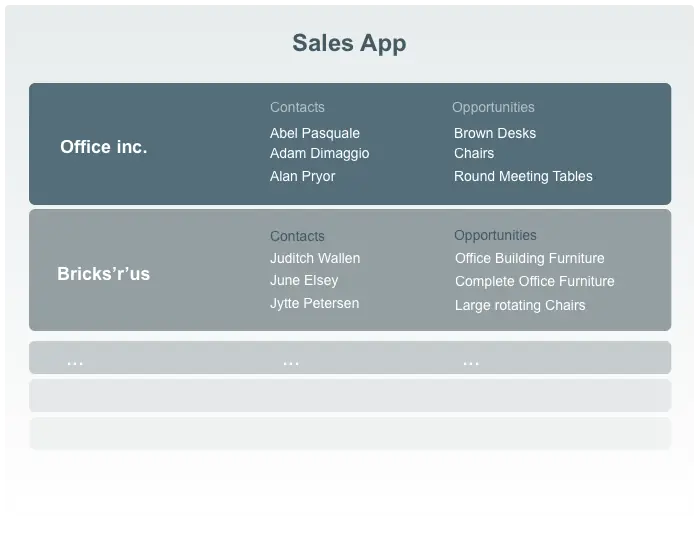The image size is (700, 535).
Task: Select contact Juditch Wallen
Action: [315, 258]
